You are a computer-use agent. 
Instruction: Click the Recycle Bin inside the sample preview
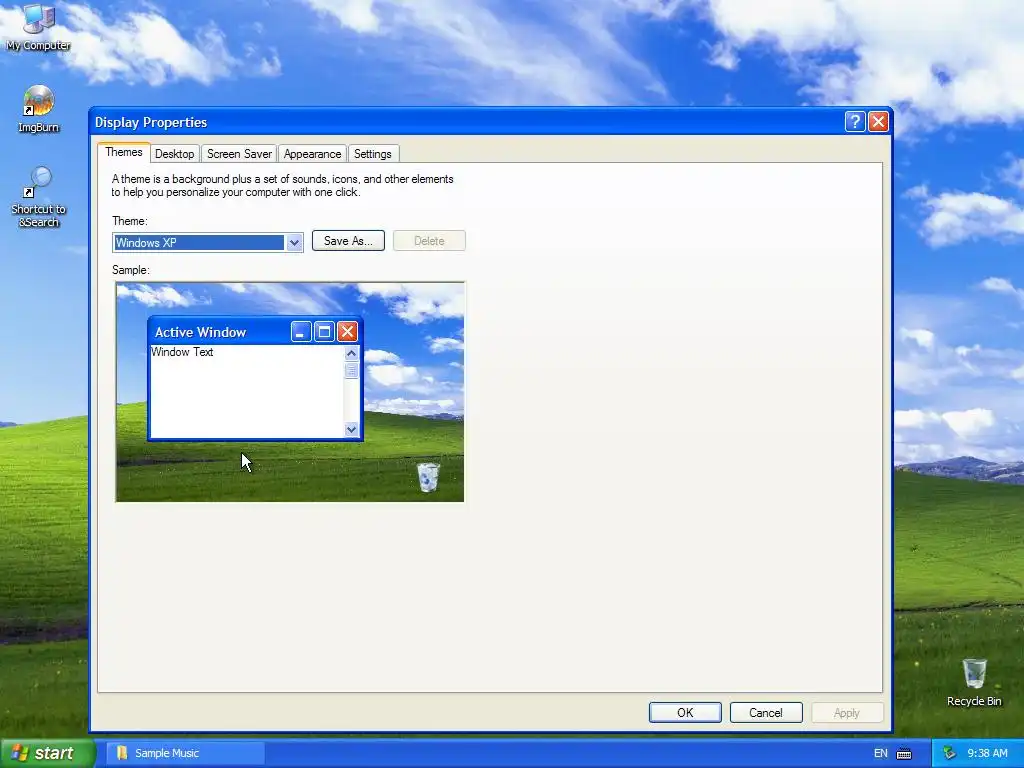(428, 477)
